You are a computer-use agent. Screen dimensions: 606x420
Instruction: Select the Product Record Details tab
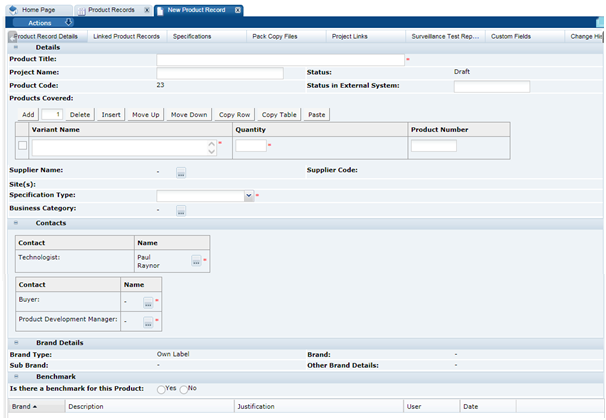click(x=46, y=36)
